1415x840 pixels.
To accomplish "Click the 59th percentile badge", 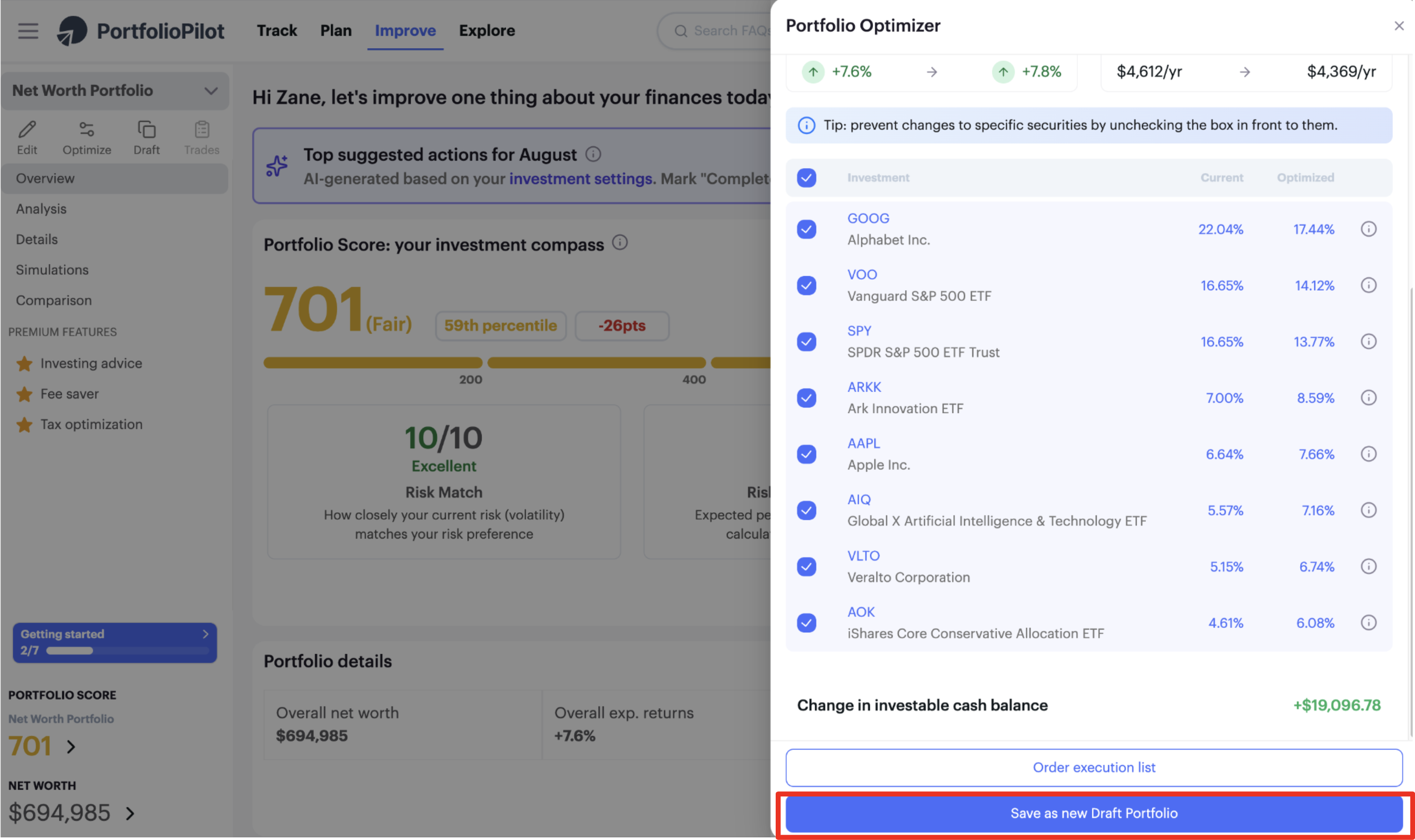I will tap(500, 326).
